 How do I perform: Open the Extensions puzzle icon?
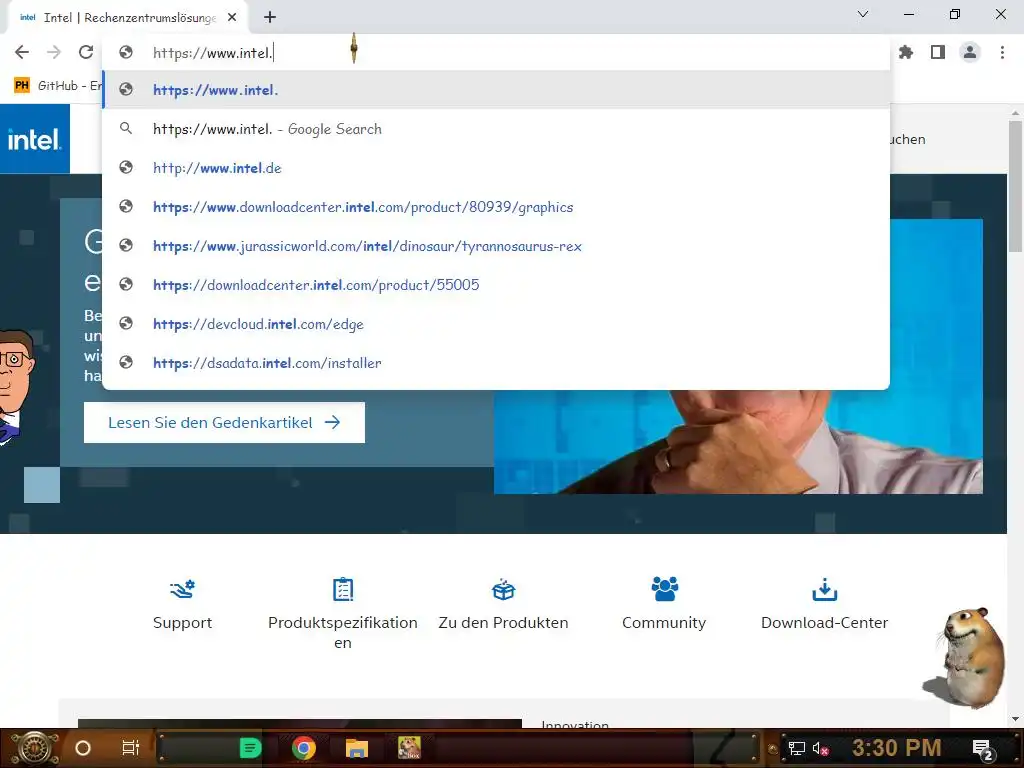(906, 52)
